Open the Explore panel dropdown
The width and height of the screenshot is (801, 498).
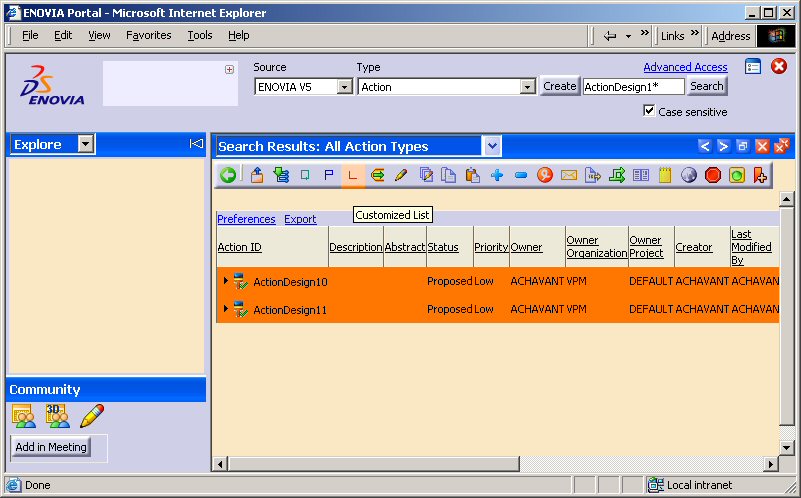click(x=86, y=144)
